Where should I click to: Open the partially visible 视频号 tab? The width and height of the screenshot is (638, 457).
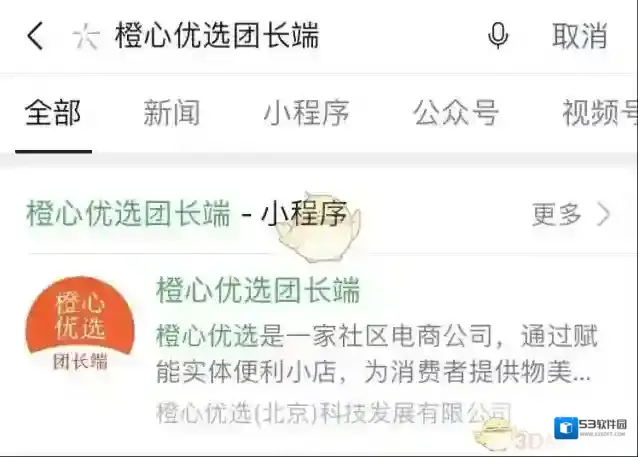pyautogui.click(x=600, y=113)
